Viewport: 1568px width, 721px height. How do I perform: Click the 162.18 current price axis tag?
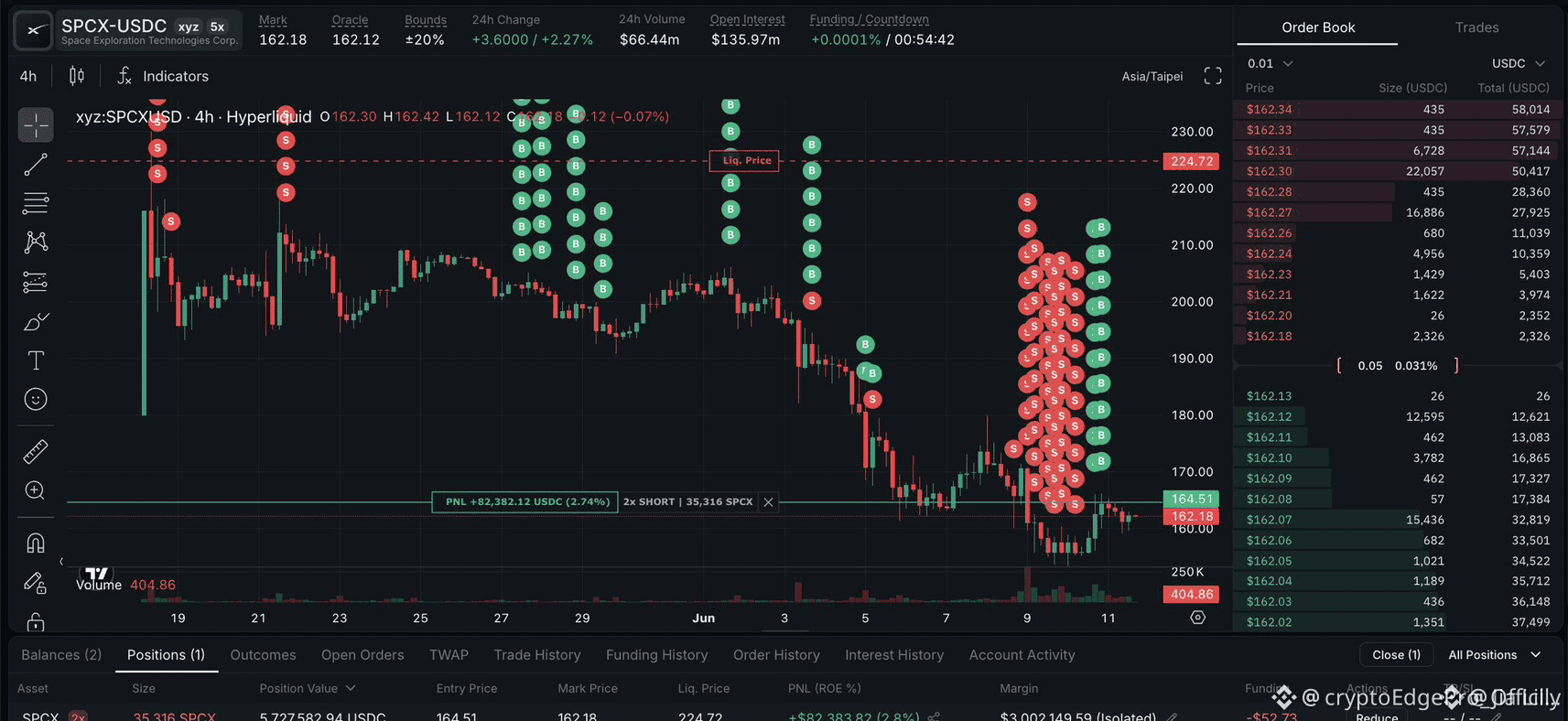1191,516
